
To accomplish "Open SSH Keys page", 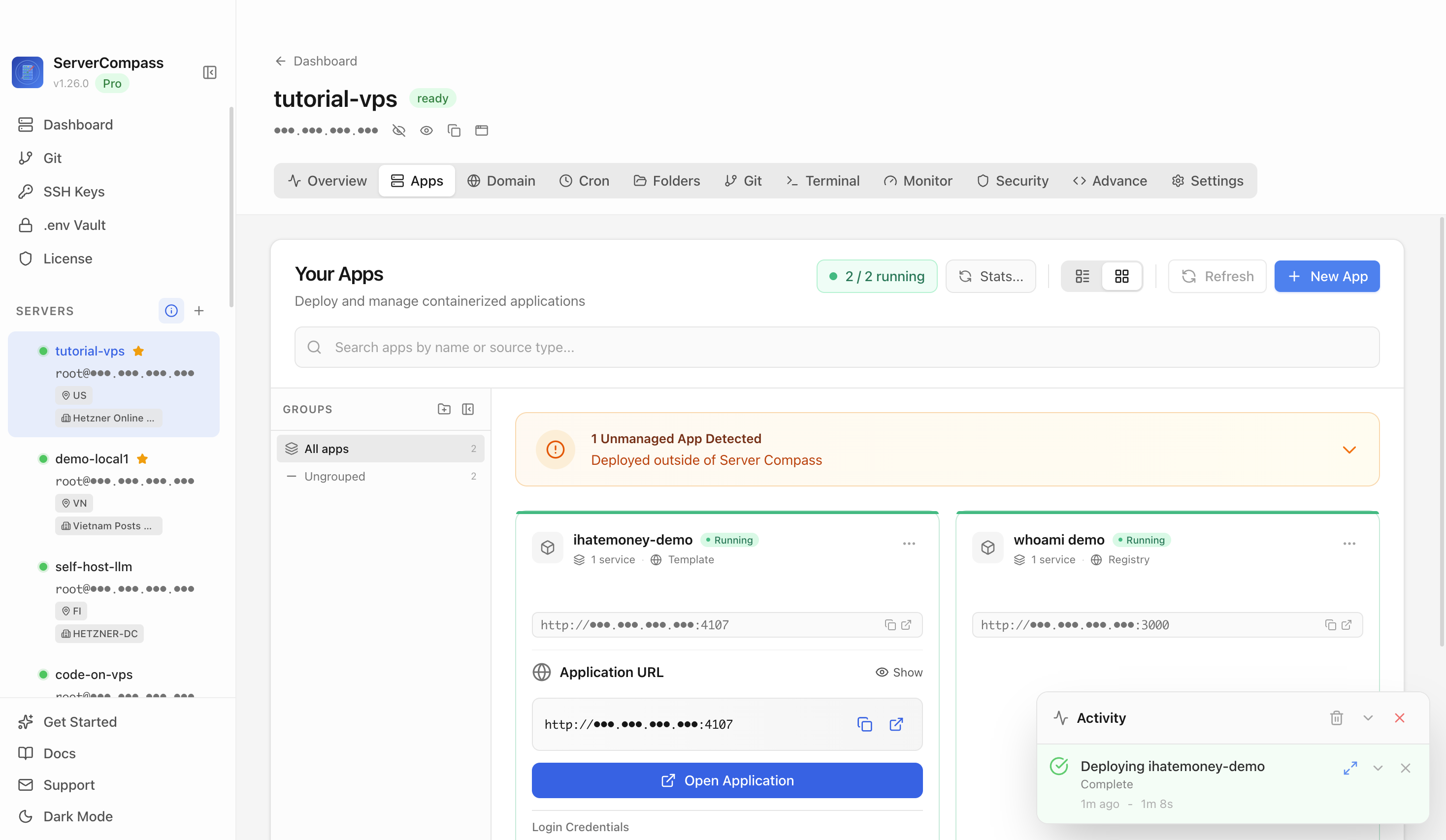I will 115,192.
